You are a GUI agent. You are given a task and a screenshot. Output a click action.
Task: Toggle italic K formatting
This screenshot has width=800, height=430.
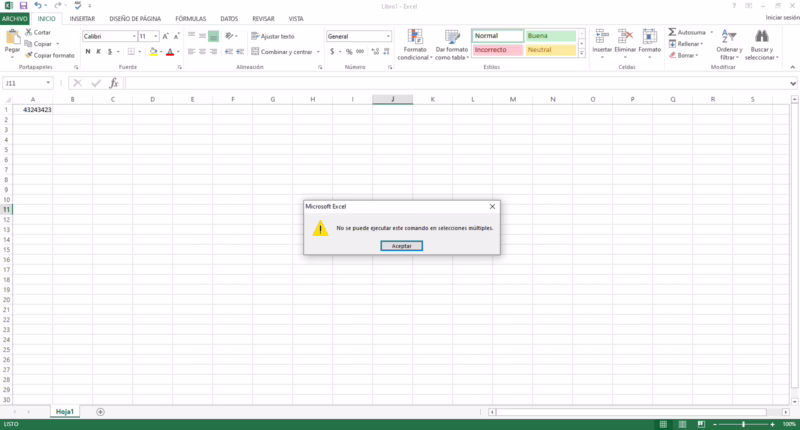(x=98, y=52)
